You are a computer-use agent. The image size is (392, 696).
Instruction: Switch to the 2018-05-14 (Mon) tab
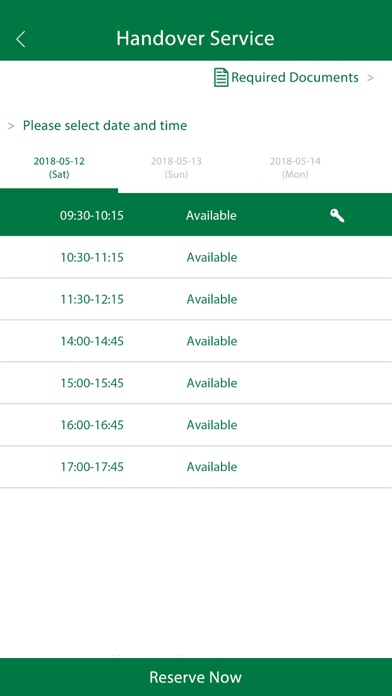(295, 168)
